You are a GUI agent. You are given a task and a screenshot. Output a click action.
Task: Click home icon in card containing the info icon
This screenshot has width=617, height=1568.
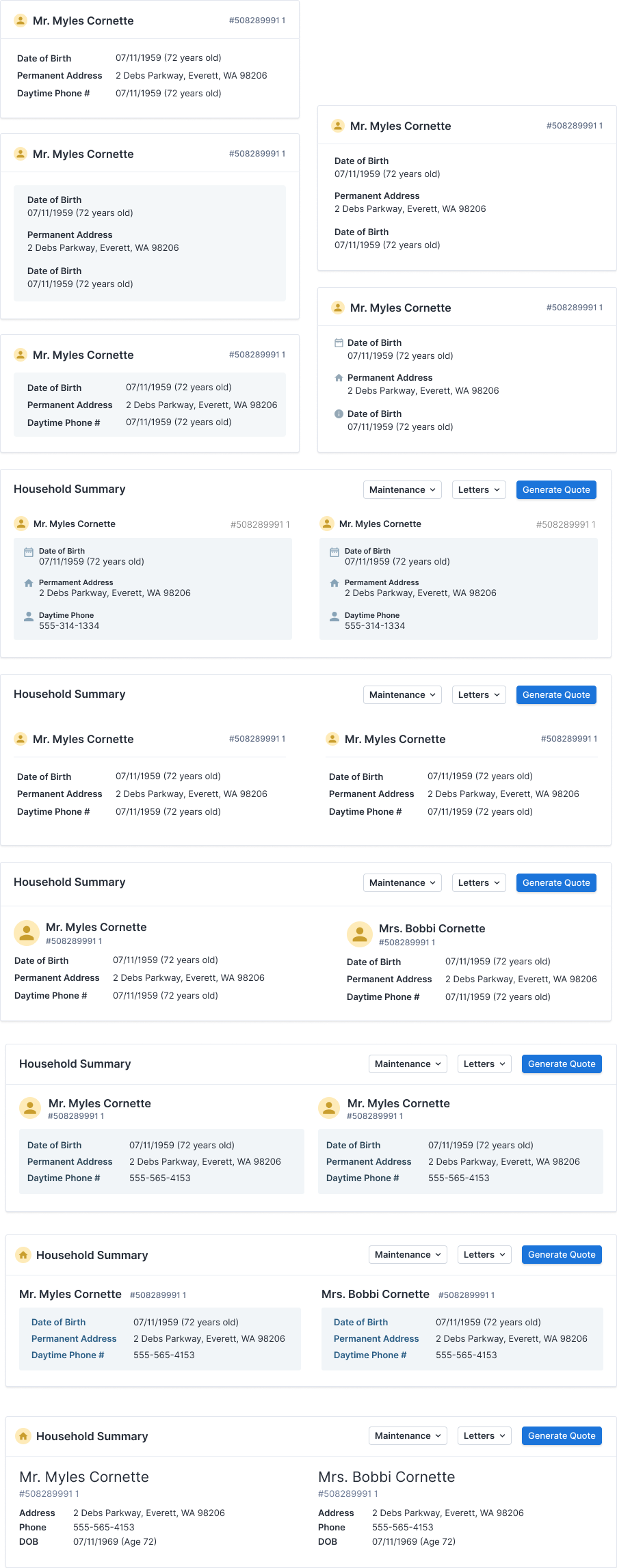[x=339, y=377]
